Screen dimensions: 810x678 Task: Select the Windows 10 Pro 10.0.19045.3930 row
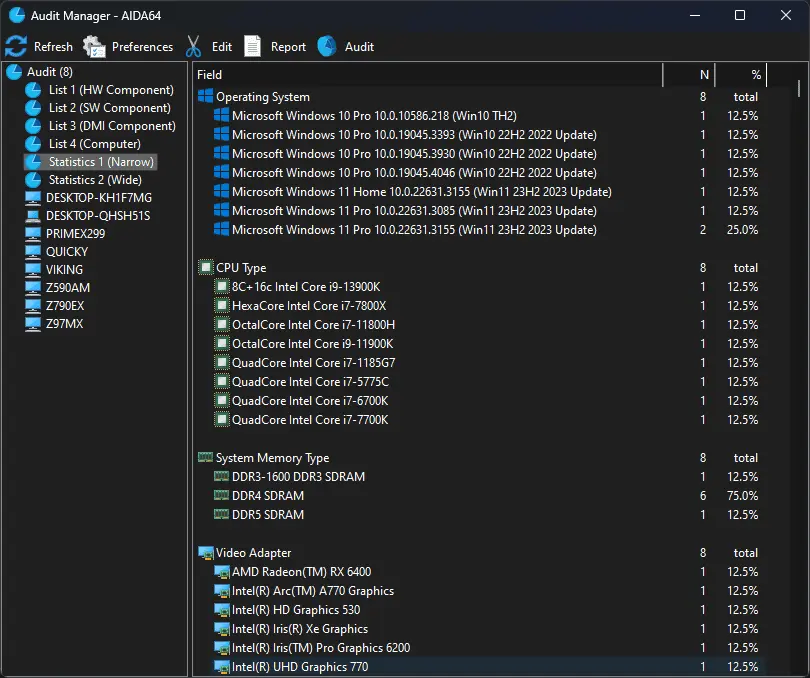point(478,154)
